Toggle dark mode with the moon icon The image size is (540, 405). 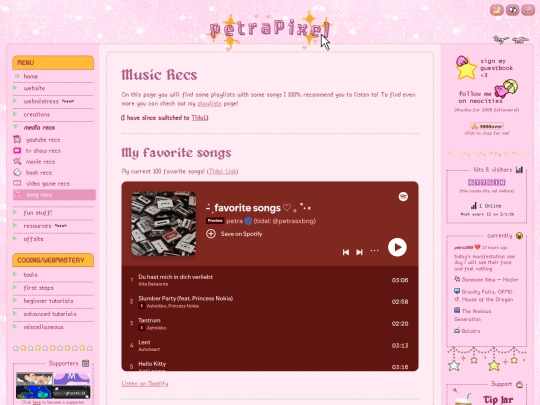[497, 10]
